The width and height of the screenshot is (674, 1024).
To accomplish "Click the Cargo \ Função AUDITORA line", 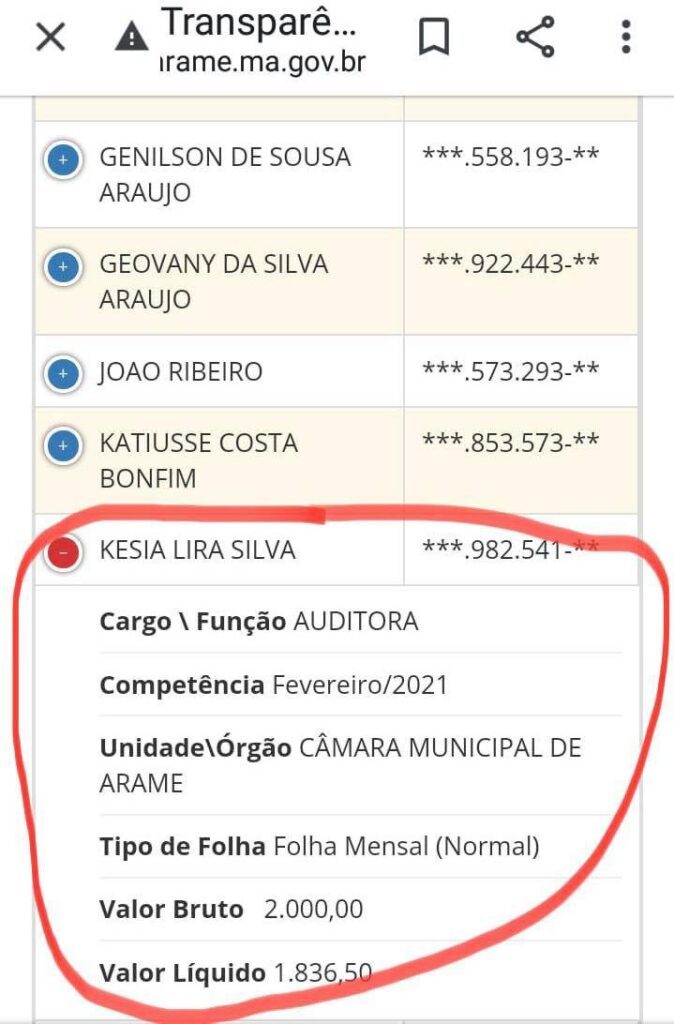I will [x=259, y=622].
